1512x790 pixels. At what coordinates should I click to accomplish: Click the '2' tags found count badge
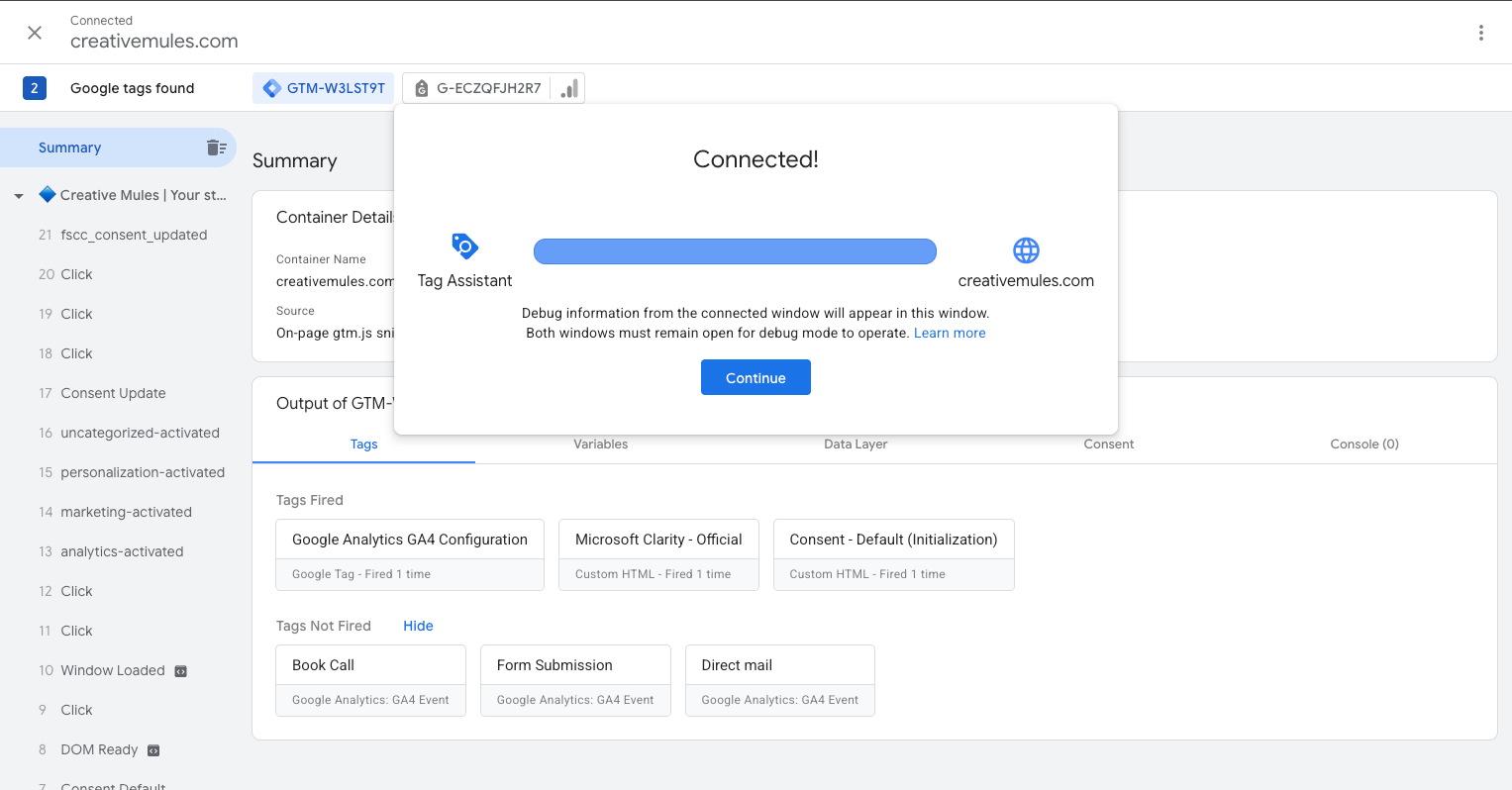[x=35, y=88]
